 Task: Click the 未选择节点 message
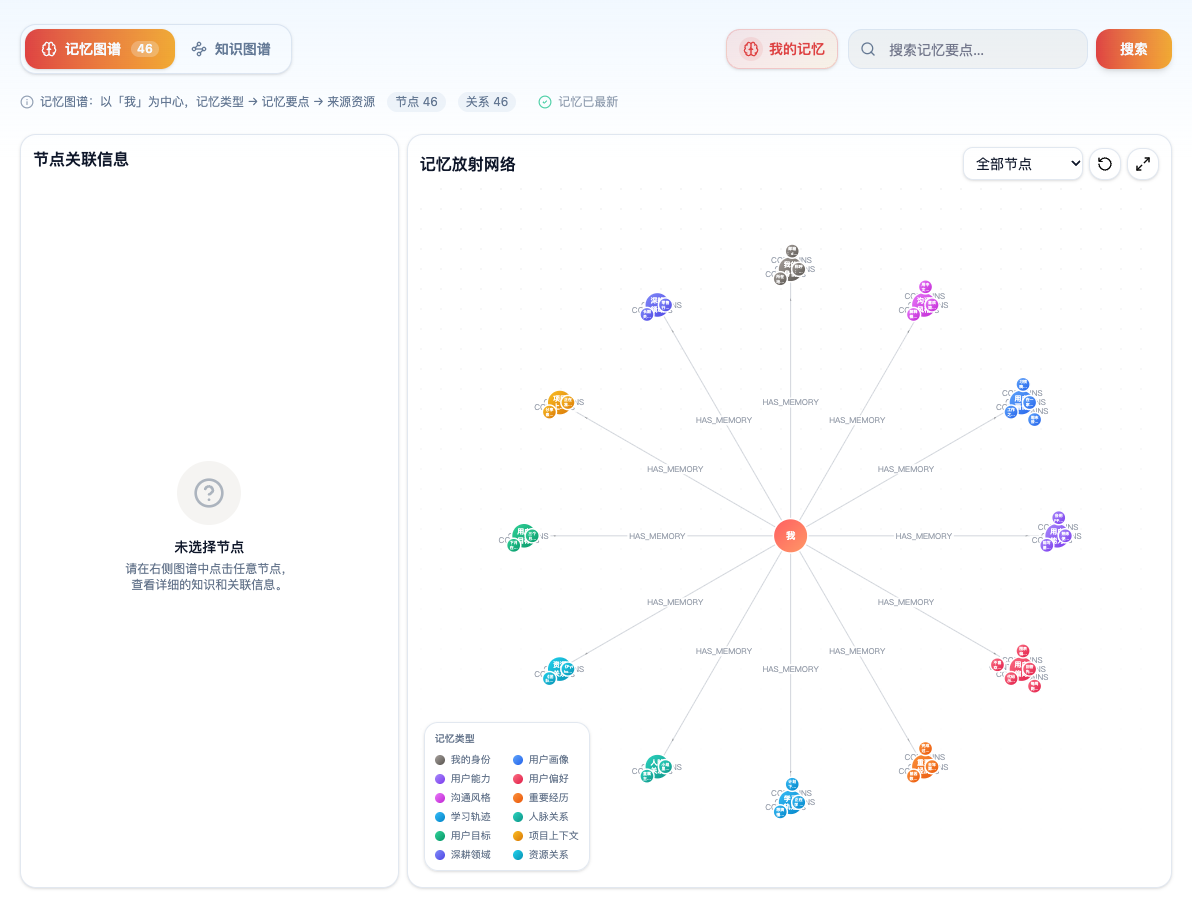pyautogui.click(x=209, y=547)
